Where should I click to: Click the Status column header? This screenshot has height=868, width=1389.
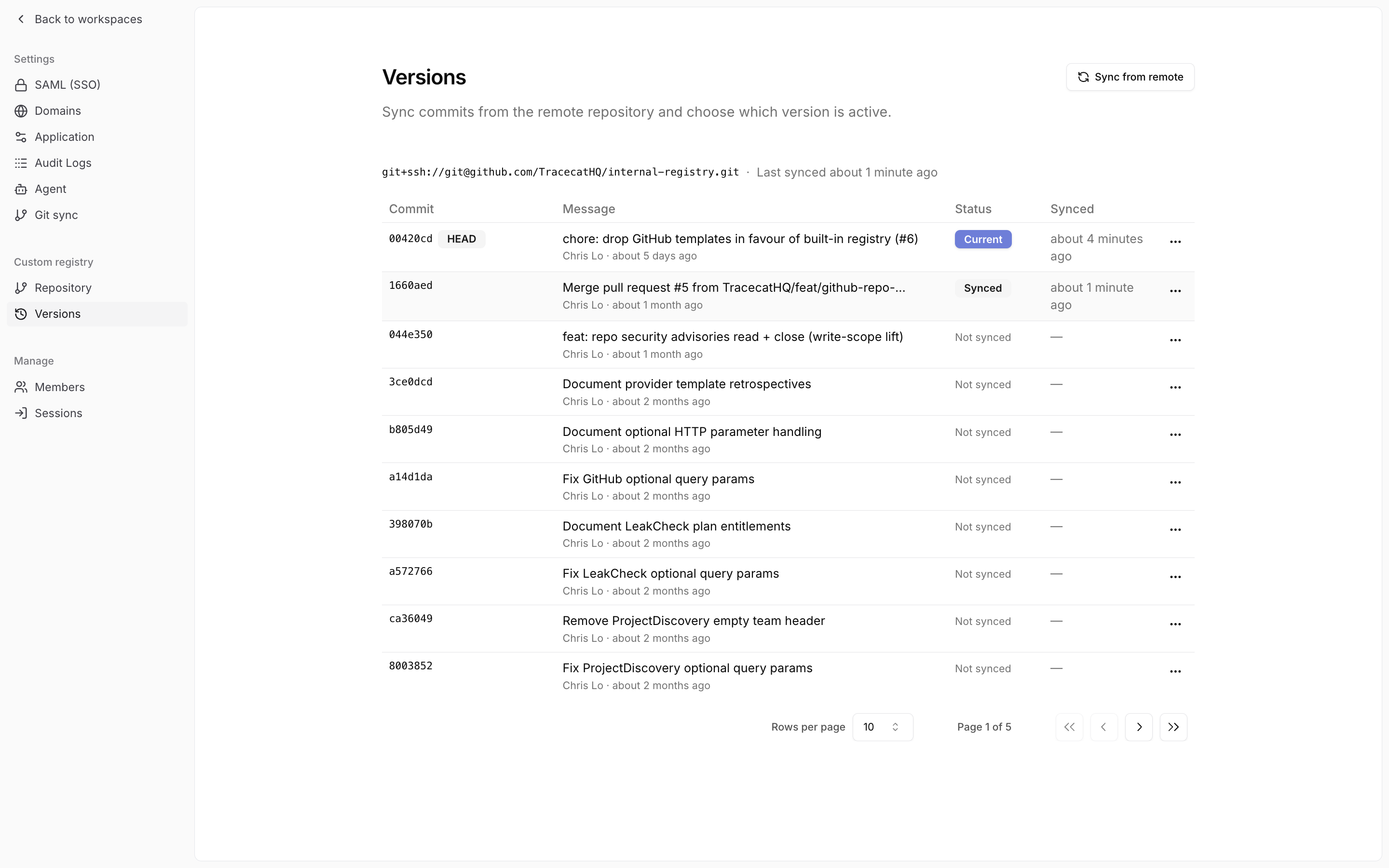coord(973,209)
